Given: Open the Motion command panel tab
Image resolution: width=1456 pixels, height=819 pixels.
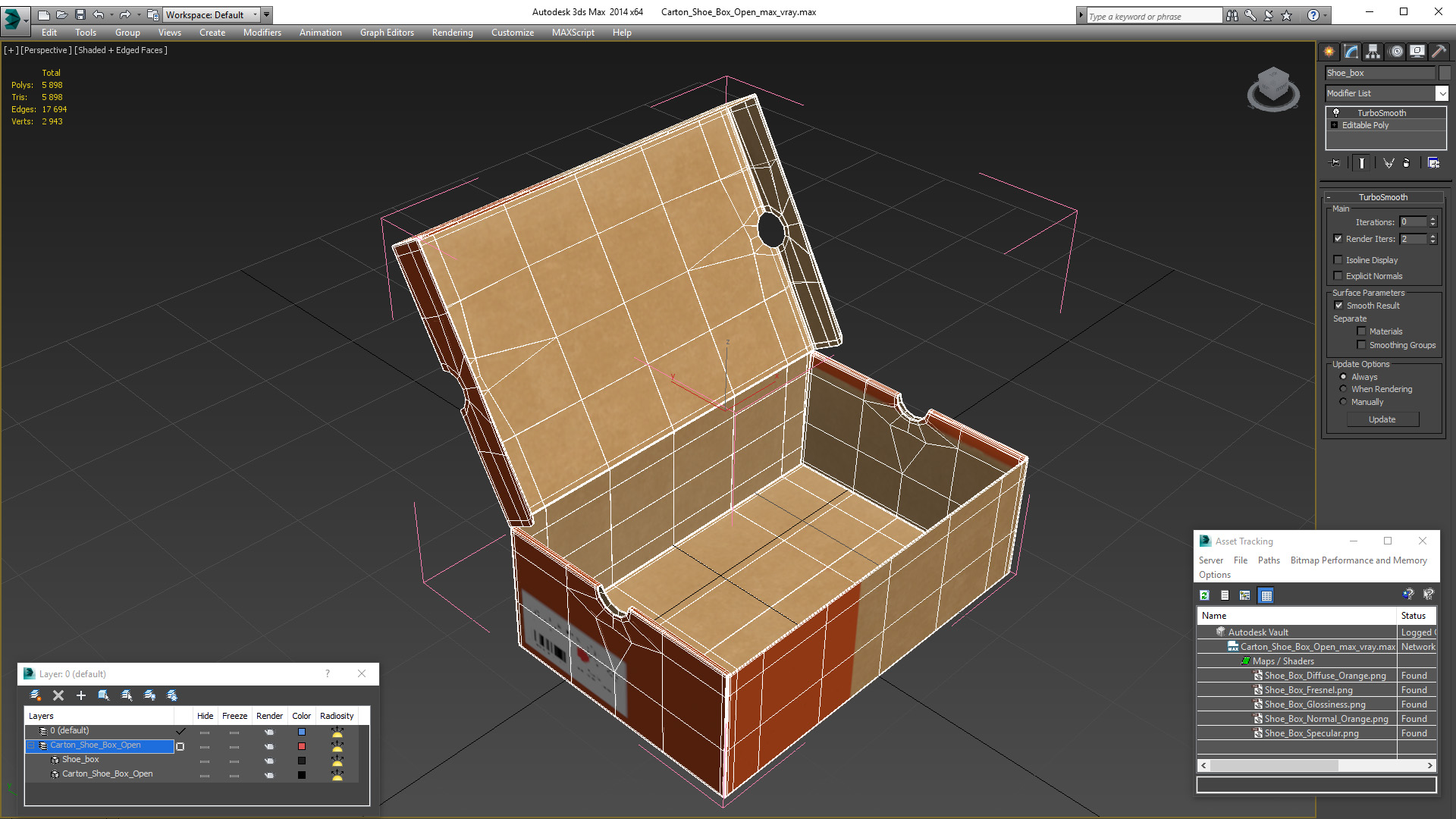Looking at the screenshot, I should tap(1396, 52).
